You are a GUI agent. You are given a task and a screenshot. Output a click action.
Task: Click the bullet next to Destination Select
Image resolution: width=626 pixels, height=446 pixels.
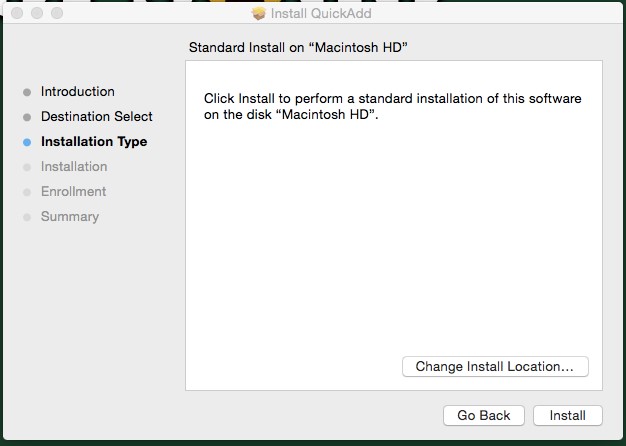coord(27,117)
